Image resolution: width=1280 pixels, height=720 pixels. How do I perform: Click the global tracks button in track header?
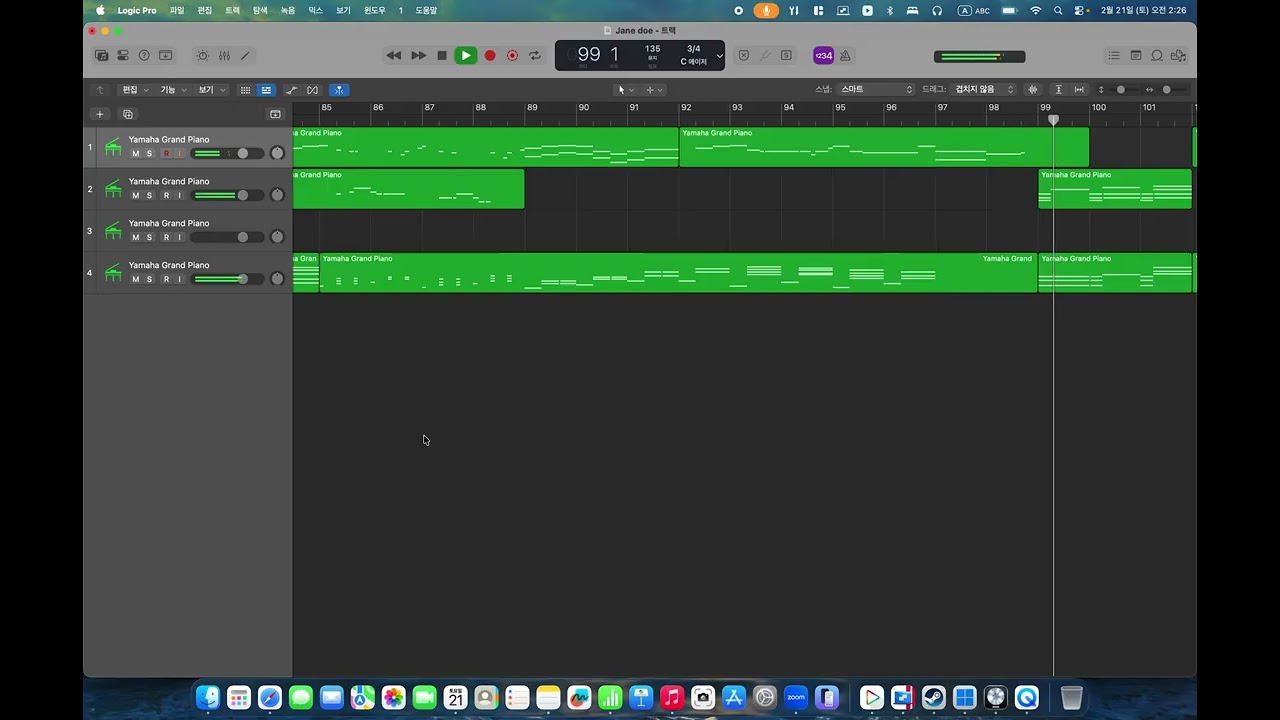(275, 114)
